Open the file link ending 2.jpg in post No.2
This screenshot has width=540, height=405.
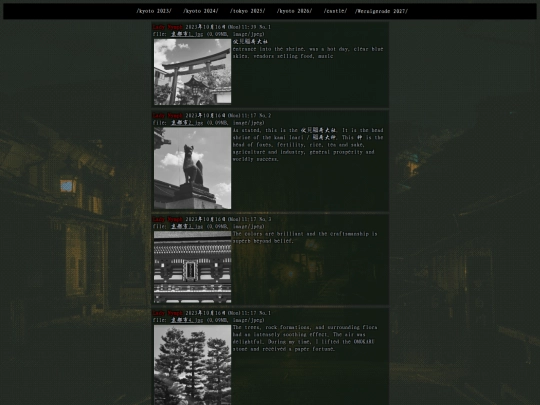tap(187, 123)
